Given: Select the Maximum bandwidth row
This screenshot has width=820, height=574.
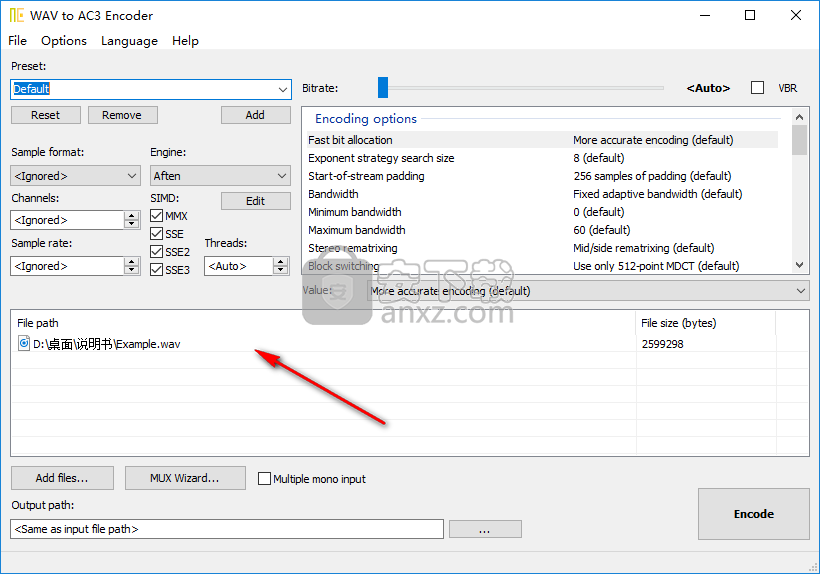Looking at the screenshot, I should coord(542,230).
